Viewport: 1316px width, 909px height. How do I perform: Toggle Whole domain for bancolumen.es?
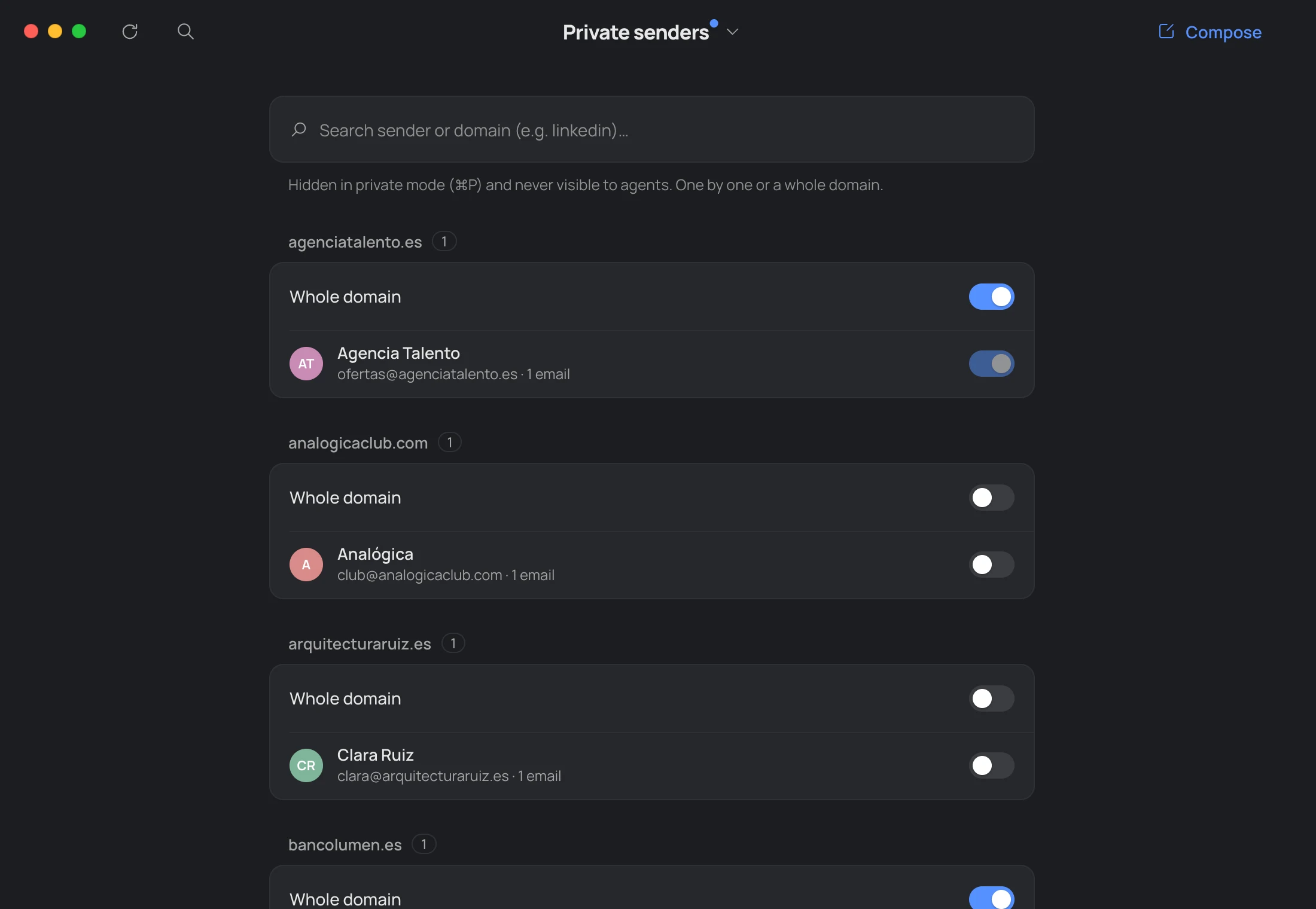pyautogui.click(x=992, y=898)
